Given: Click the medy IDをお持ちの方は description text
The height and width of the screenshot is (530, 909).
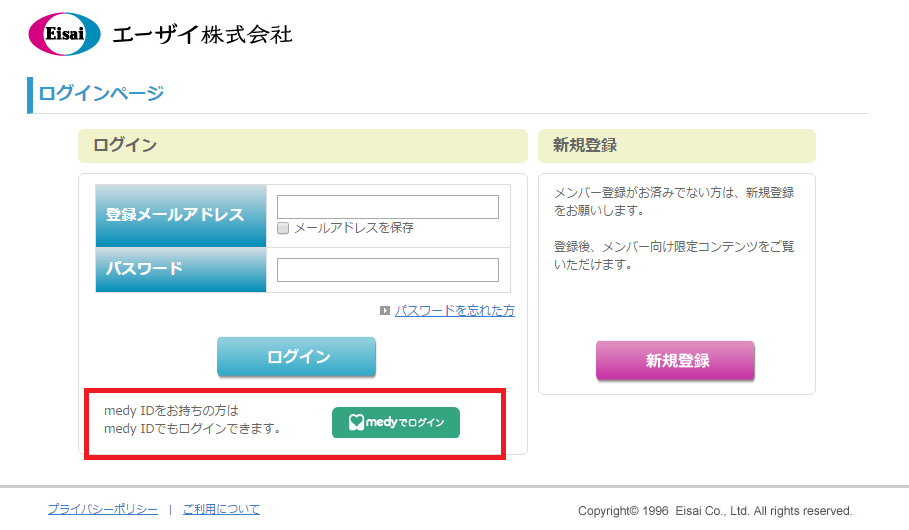Looking at the screenshot, I should (171, 411).
